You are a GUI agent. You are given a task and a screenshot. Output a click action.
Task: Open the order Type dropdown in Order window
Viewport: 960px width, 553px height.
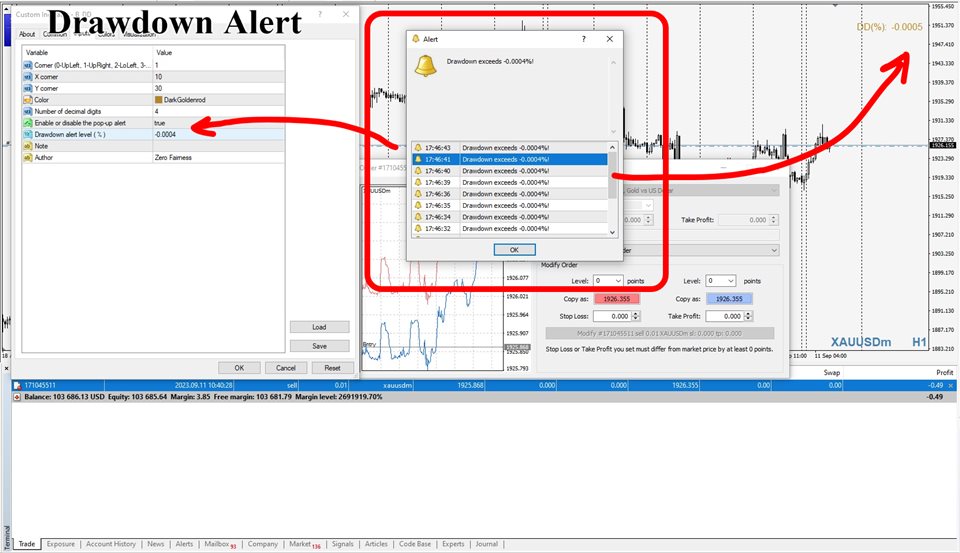tap(774, 250)
